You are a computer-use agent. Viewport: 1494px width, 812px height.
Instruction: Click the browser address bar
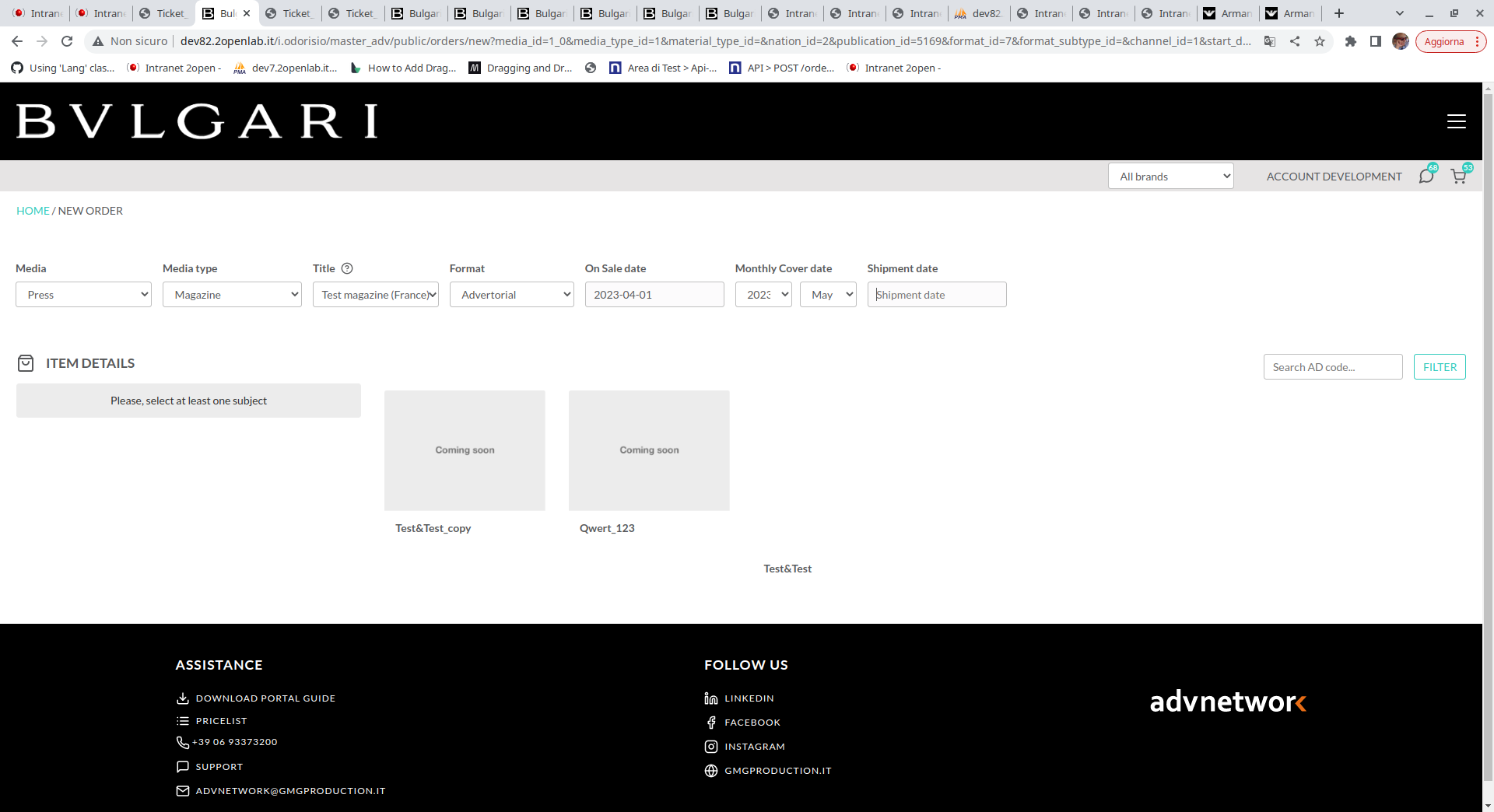[x=714, y=41]
